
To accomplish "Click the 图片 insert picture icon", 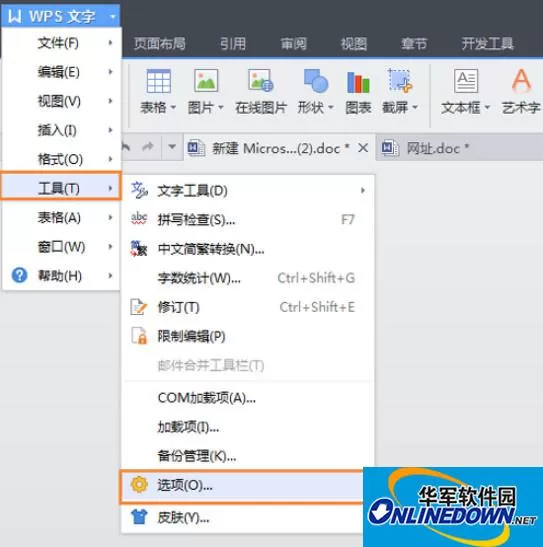I will point(206,81).
